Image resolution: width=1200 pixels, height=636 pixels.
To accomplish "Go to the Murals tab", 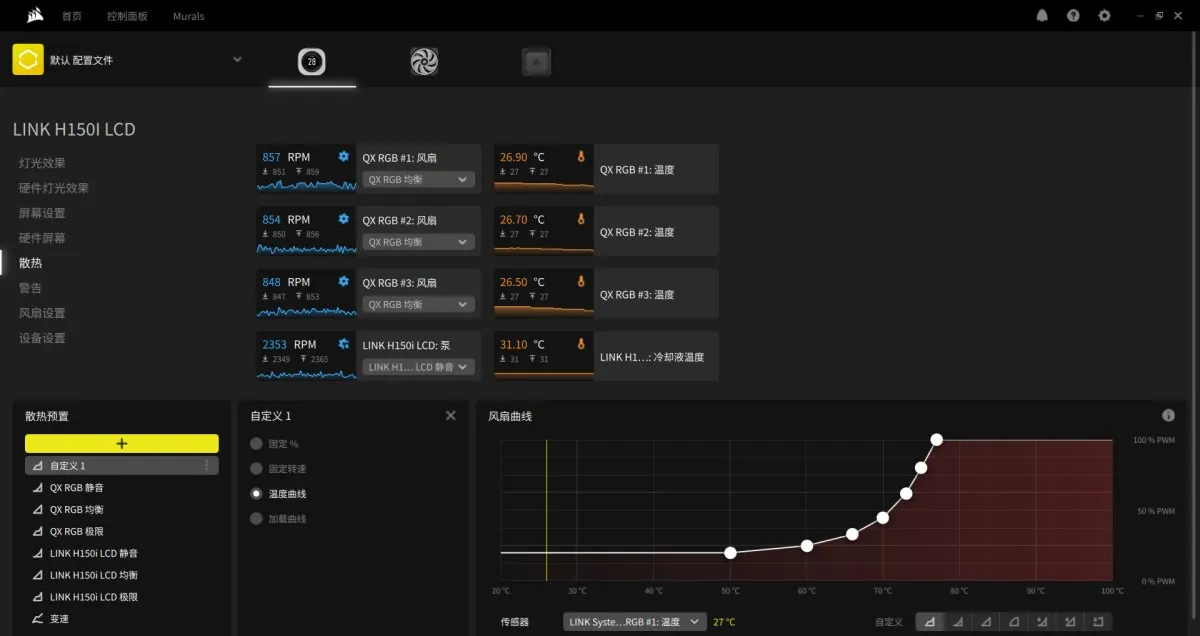I will [x=188, y=16].
